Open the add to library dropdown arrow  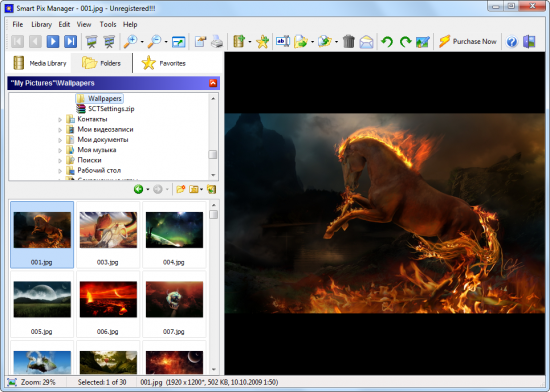click(250, 42)
